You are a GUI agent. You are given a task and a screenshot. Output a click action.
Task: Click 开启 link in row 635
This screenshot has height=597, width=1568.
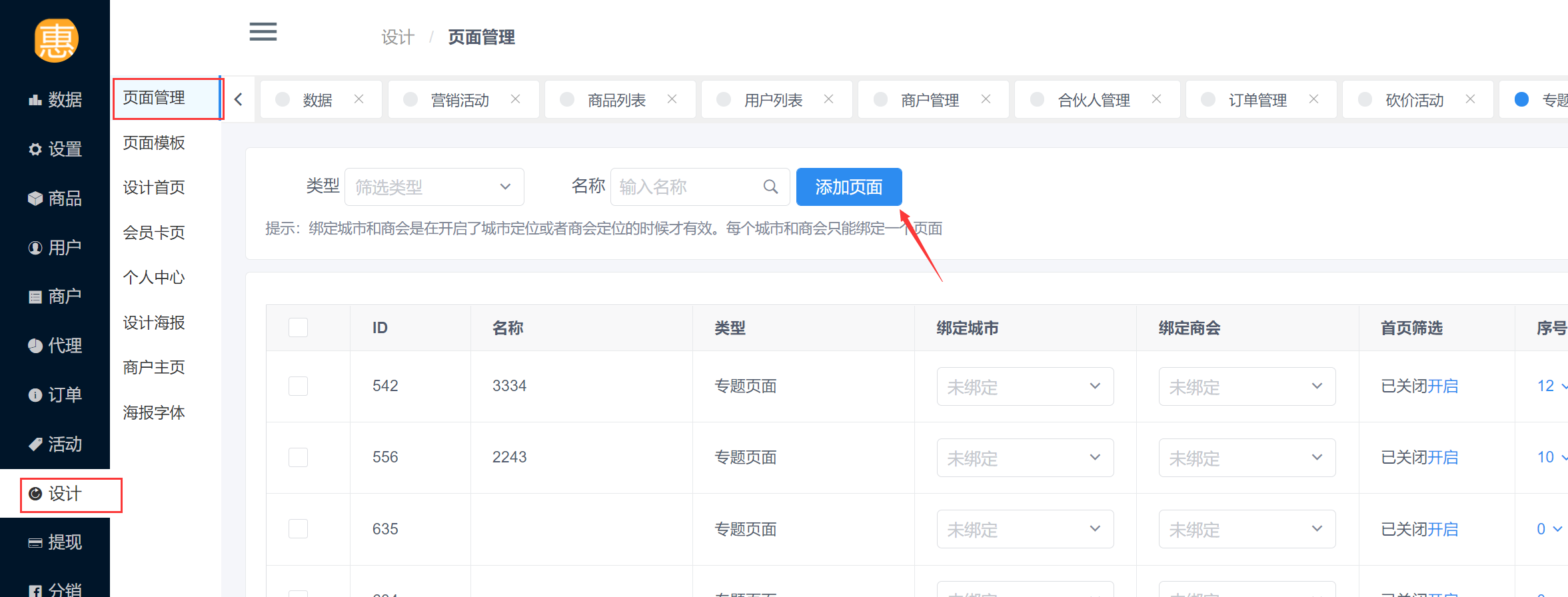1443,530
